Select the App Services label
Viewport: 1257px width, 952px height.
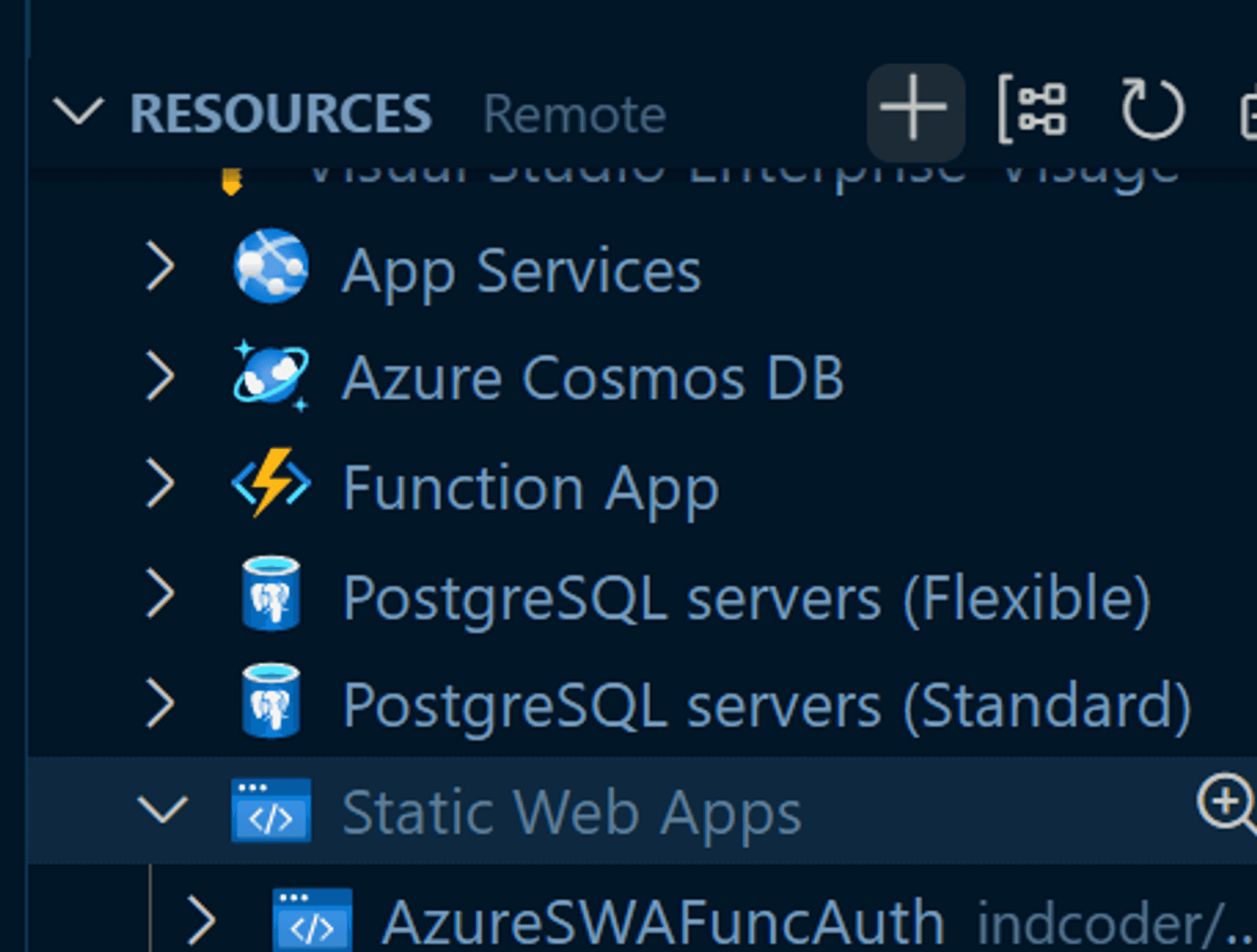[x=522, y=272]
